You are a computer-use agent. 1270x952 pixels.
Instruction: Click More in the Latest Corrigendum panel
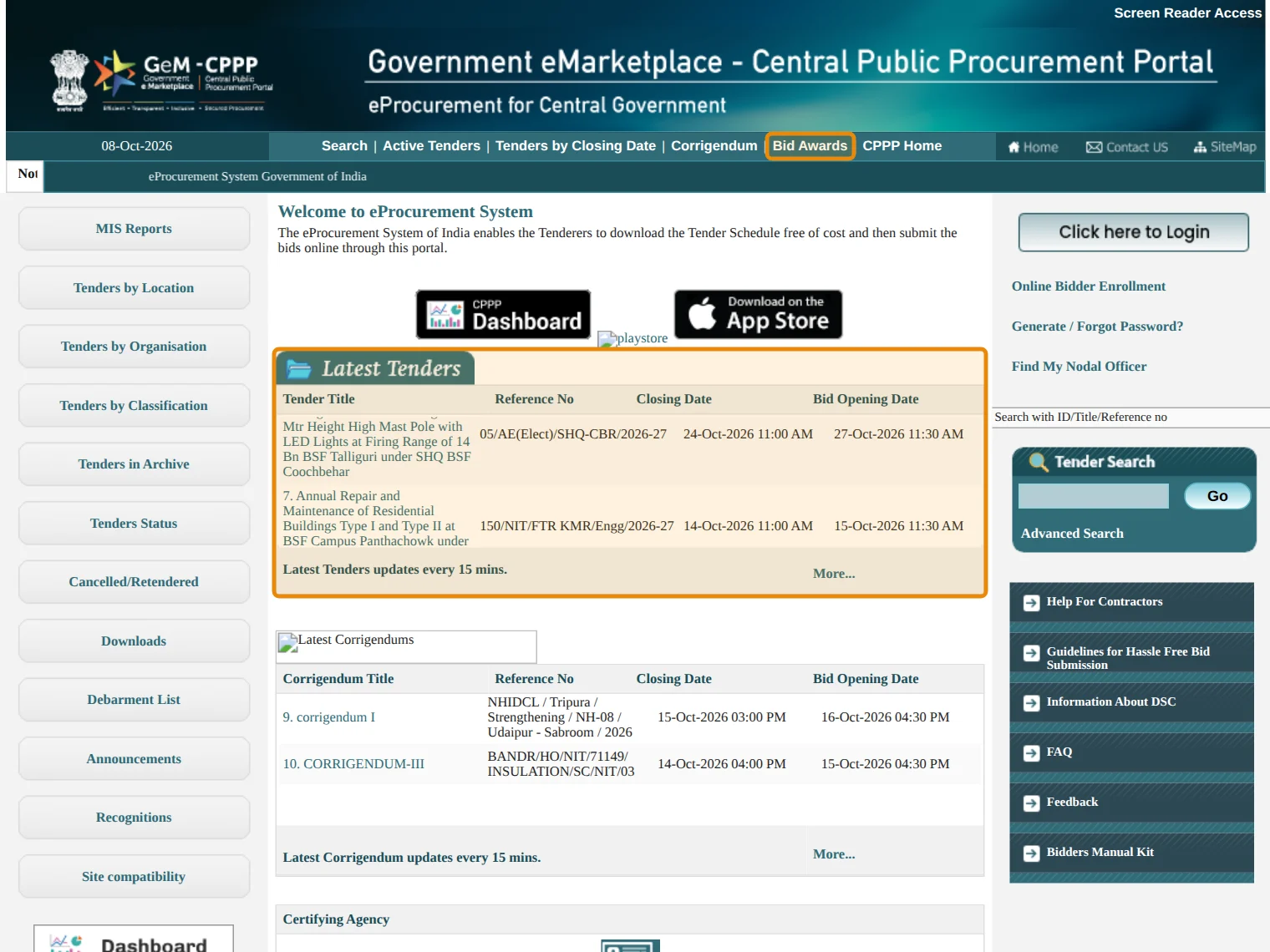(834, 854)
